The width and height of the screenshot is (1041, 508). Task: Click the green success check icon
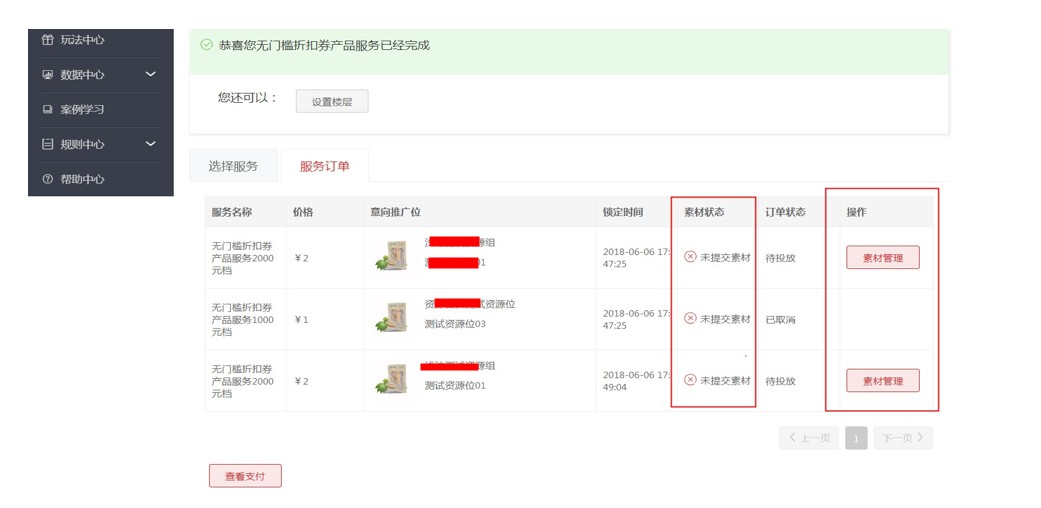tap(206, 45)
